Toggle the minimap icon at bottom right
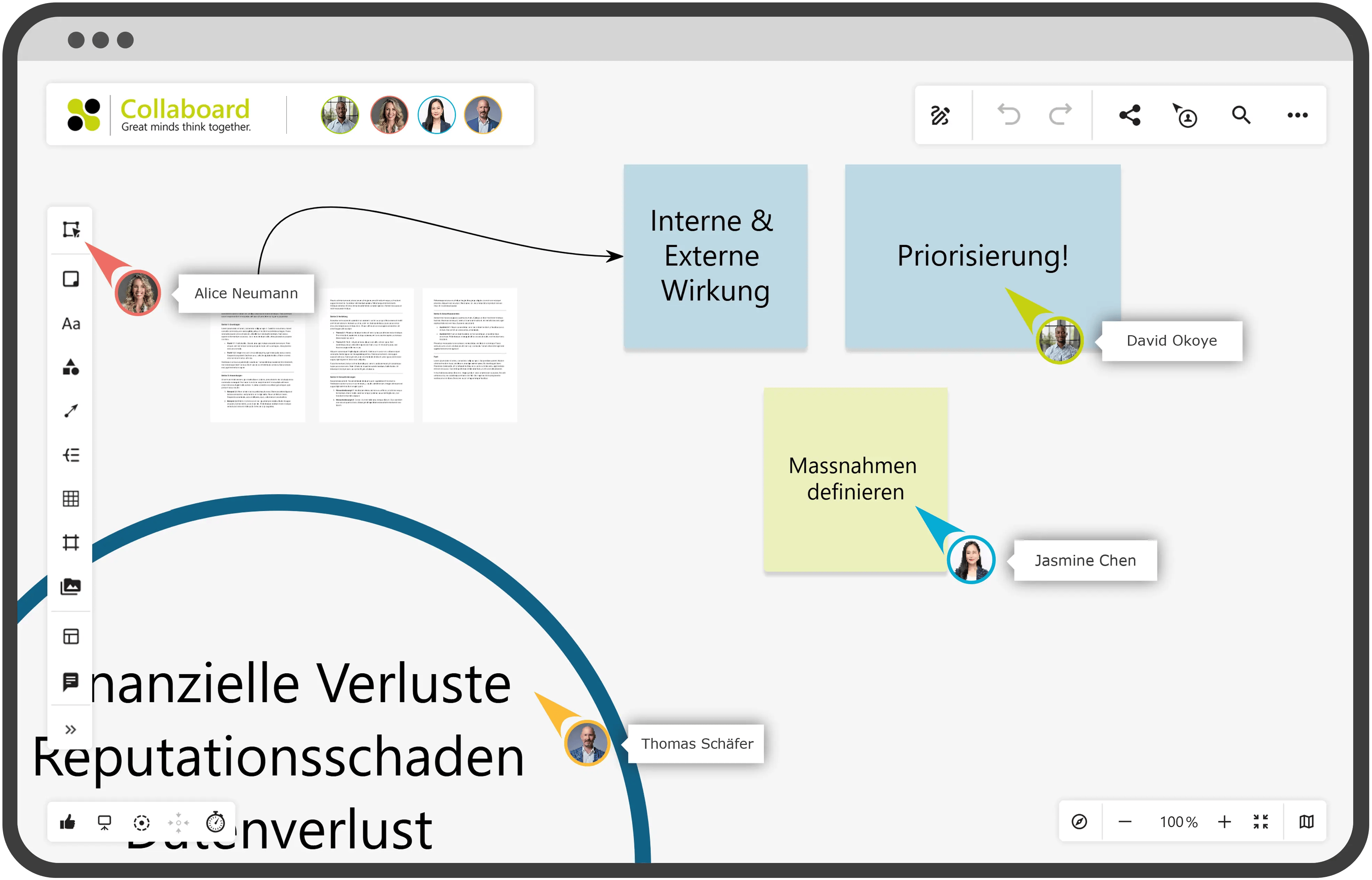Screen dimensions: 1372x880 1306,822
